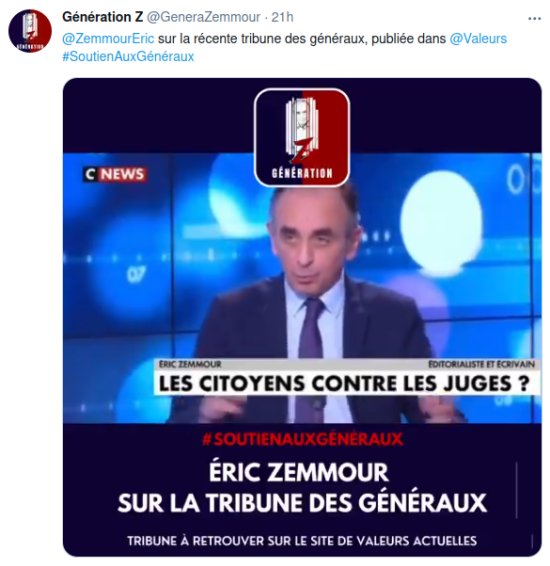Click the 'ÉDITORIALISTE ET ÉCRIVAIN' caption label
Screen dimensions: 550x566
pos(482,365)
